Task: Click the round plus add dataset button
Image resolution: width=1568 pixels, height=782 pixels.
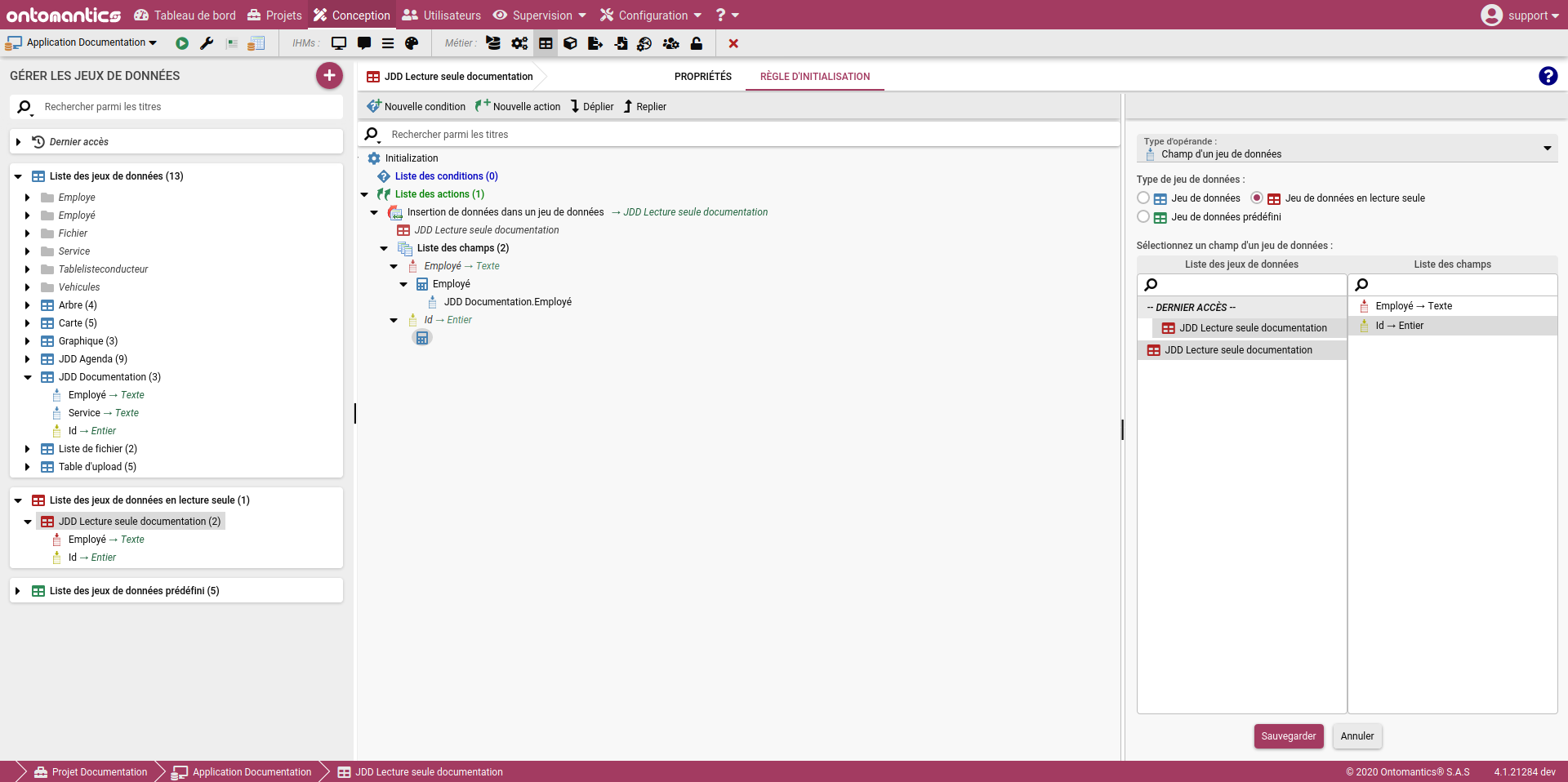Action: coord(329,75)
